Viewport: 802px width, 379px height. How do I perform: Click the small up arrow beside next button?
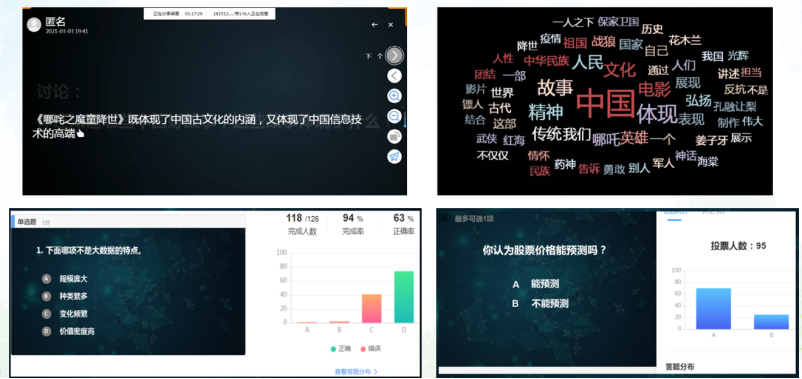tap(380, 56)
